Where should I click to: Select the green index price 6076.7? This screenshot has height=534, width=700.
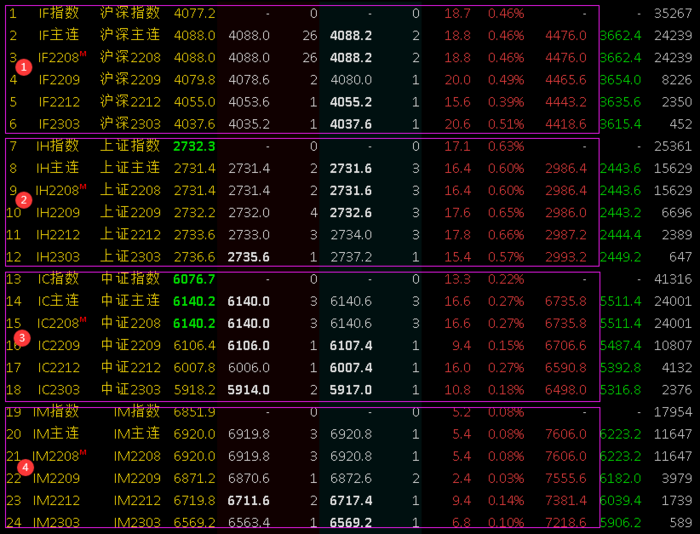pyautogui.click(x=194, y=279)
